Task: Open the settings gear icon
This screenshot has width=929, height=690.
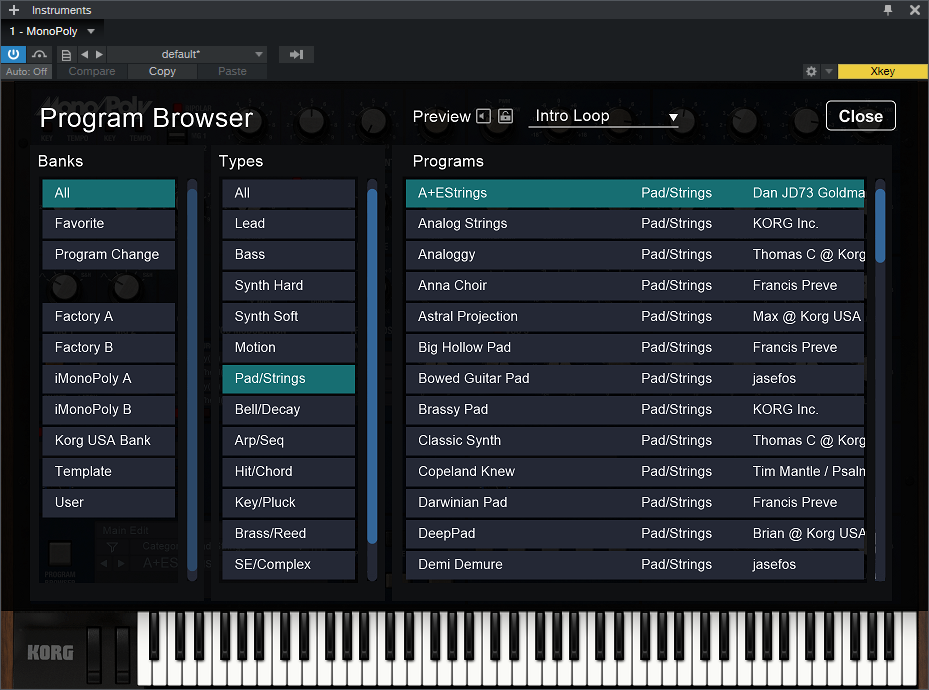Action: tap(811, 72)
